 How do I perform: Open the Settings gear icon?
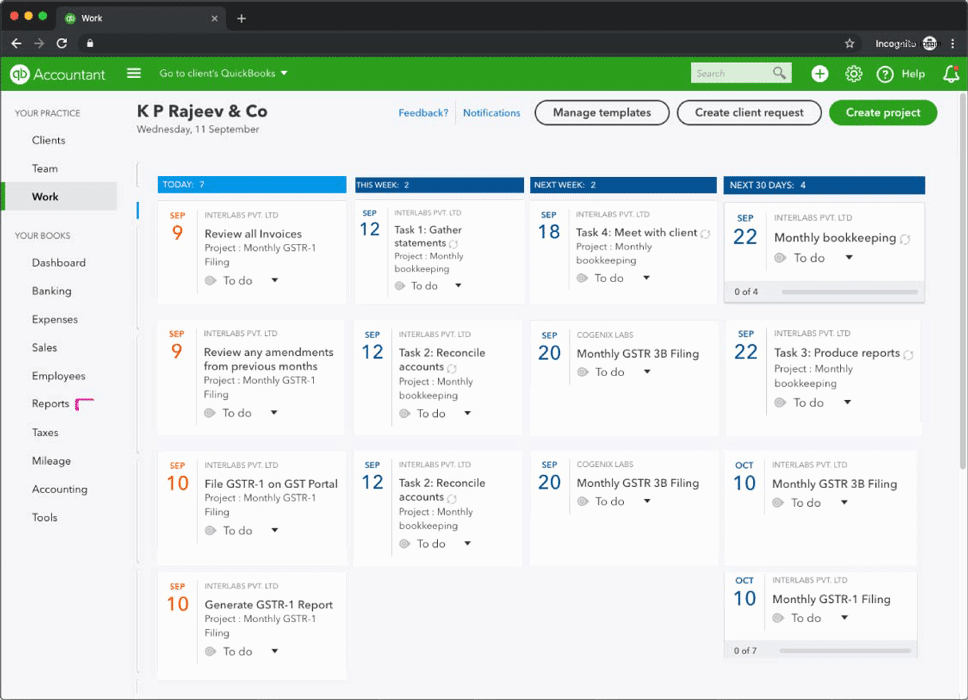tap(853, 74)
